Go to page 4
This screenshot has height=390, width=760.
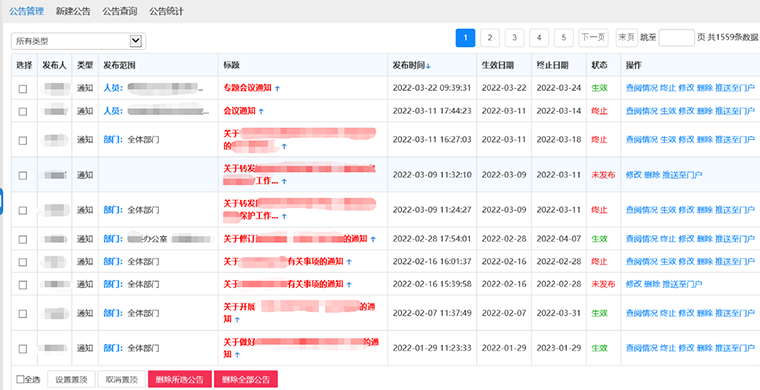tap(539, 38)
